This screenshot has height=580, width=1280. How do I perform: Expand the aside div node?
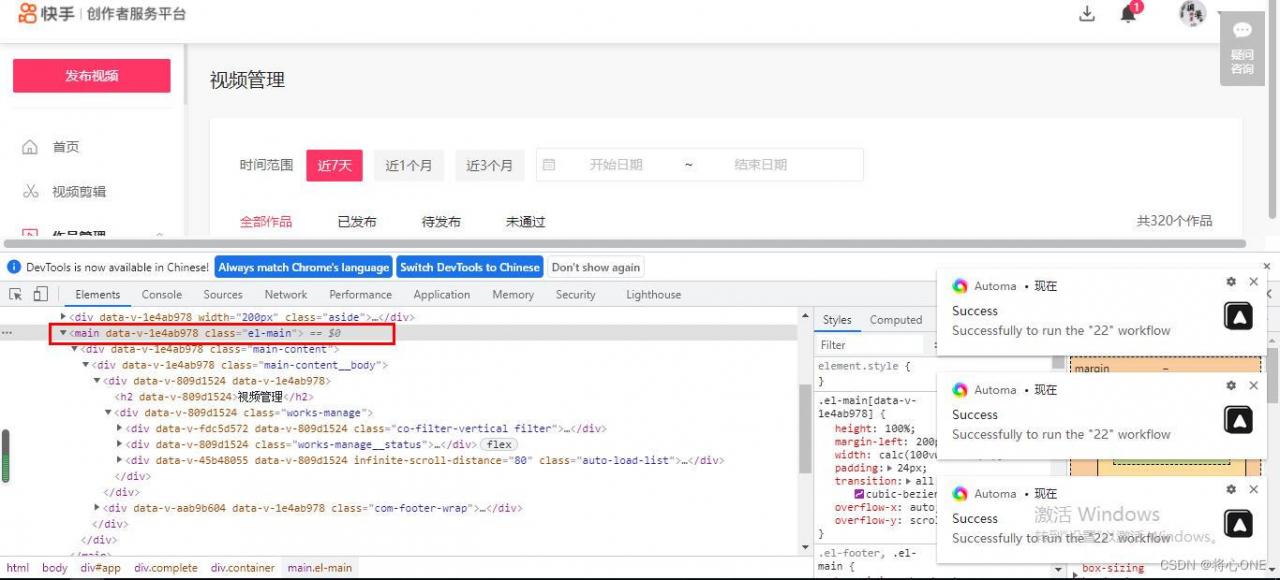tap(64, 317)
